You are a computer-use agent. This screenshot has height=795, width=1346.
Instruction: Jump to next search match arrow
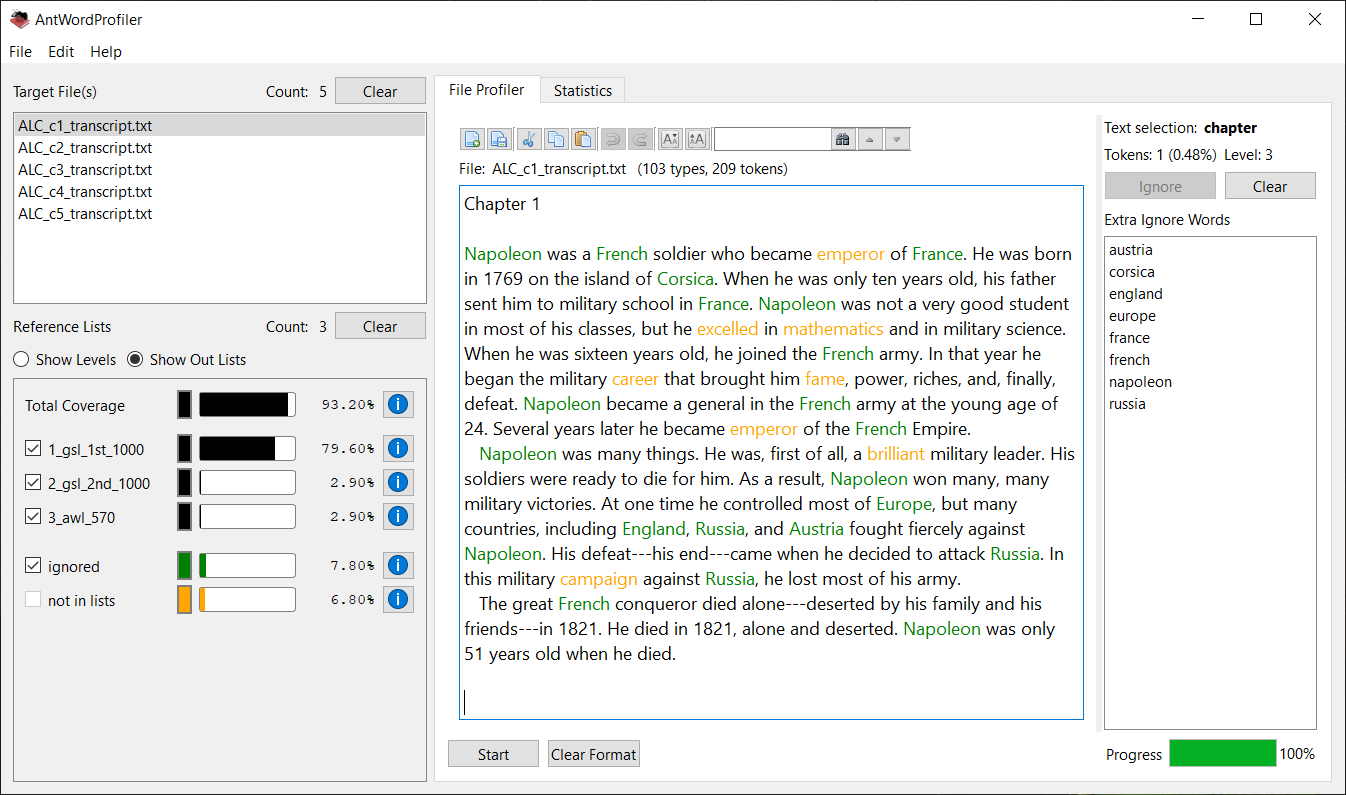897,140
